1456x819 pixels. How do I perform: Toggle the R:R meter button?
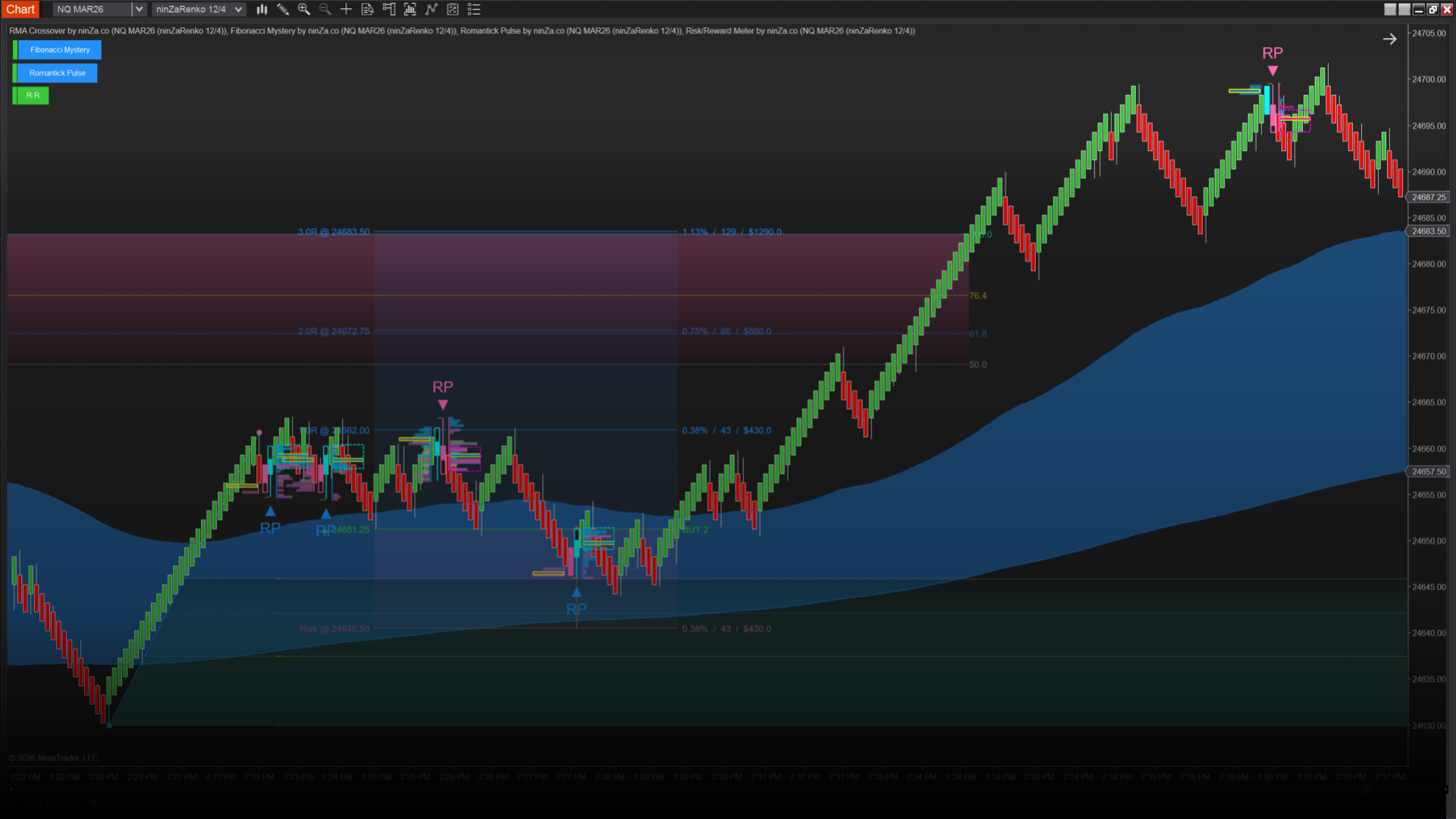click(33, 96)
